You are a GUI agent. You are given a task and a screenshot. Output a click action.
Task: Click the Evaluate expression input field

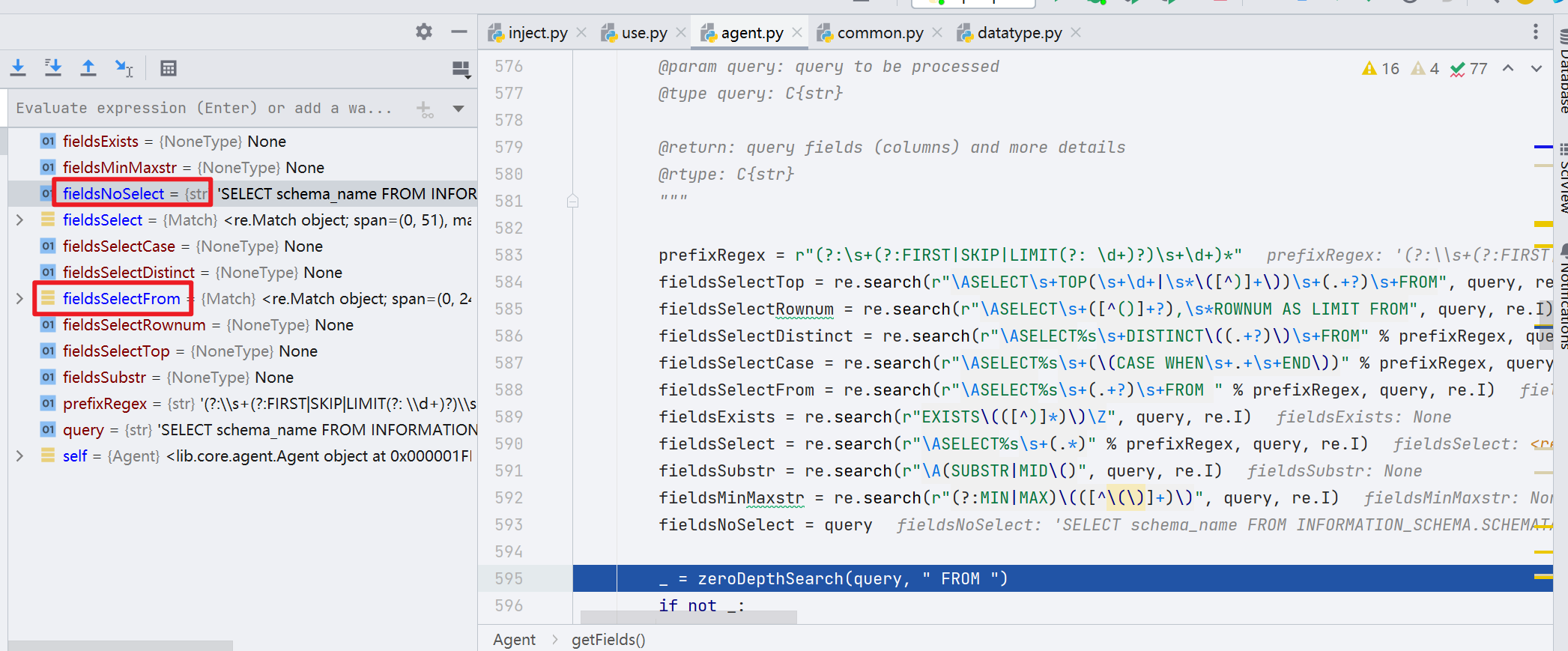(x=210, y=108)
